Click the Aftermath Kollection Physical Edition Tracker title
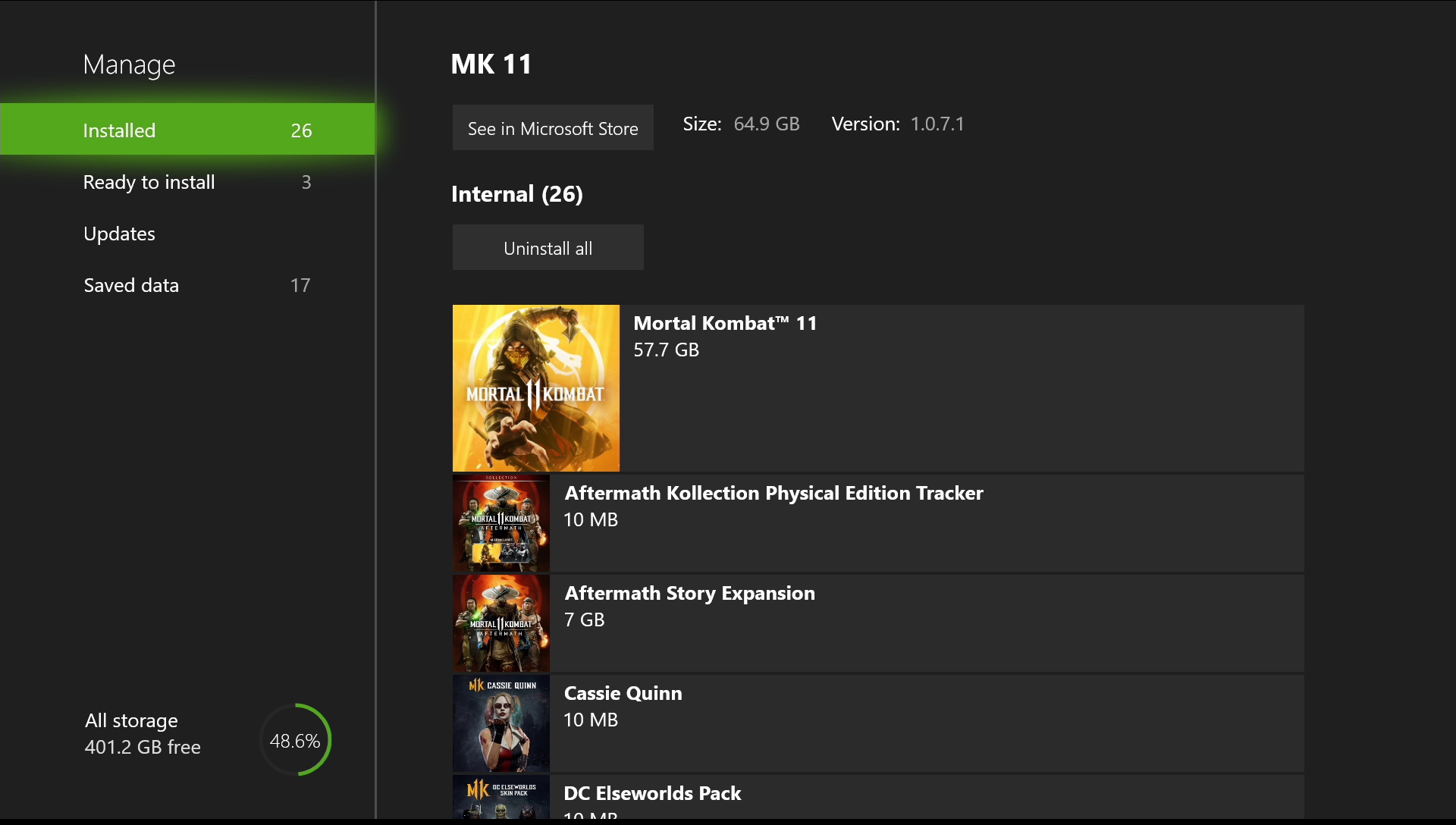Image resolution: width=1456 pixels, height=825 pixels. click(773, 493)
